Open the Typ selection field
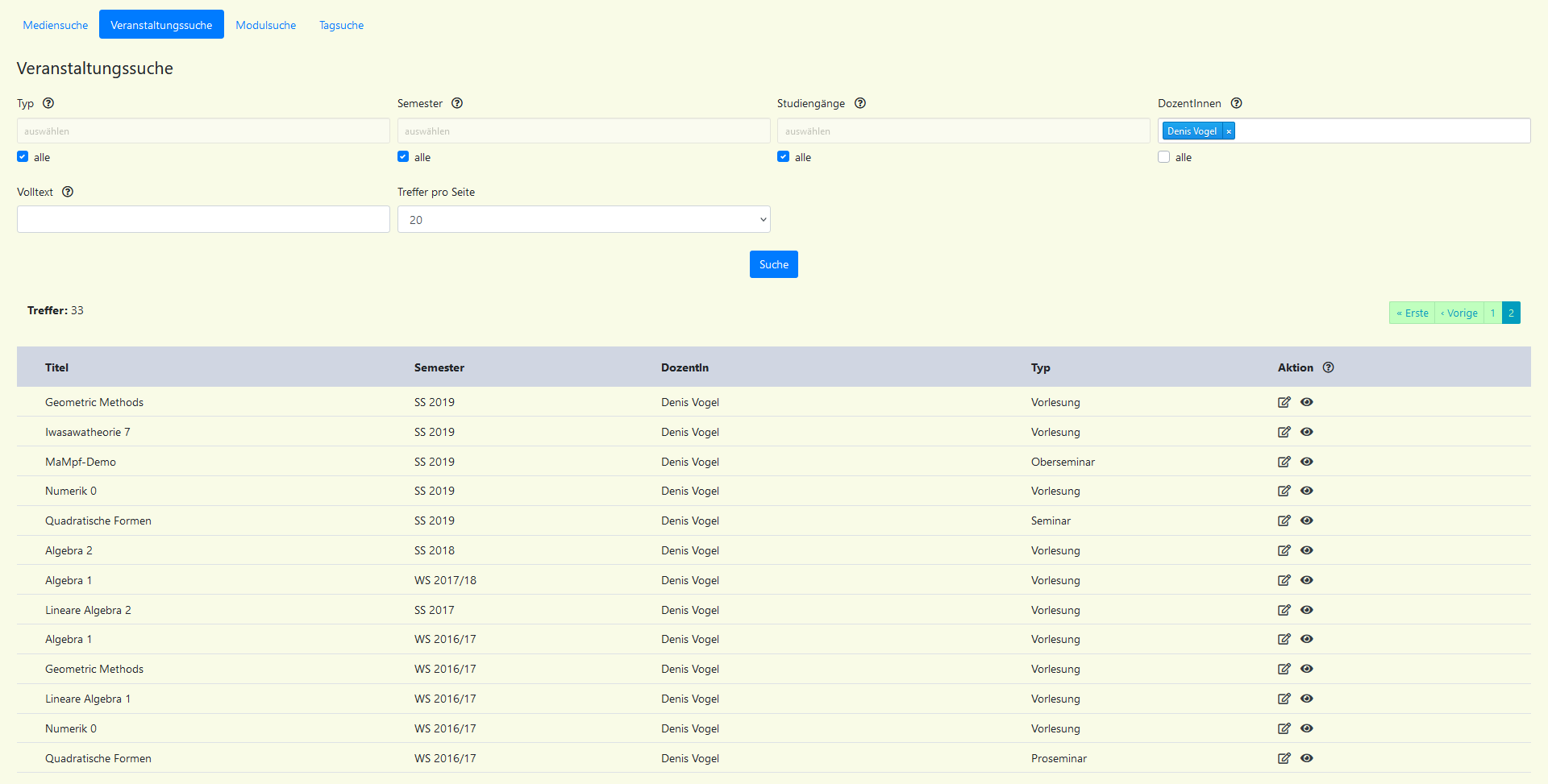The image size is (1548, 784). tap(203, 131)
